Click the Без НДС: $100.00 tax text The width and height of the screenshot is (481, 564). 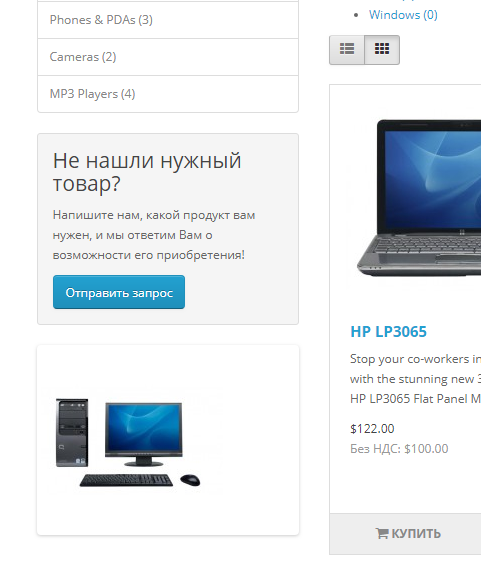tap(399, 449)
